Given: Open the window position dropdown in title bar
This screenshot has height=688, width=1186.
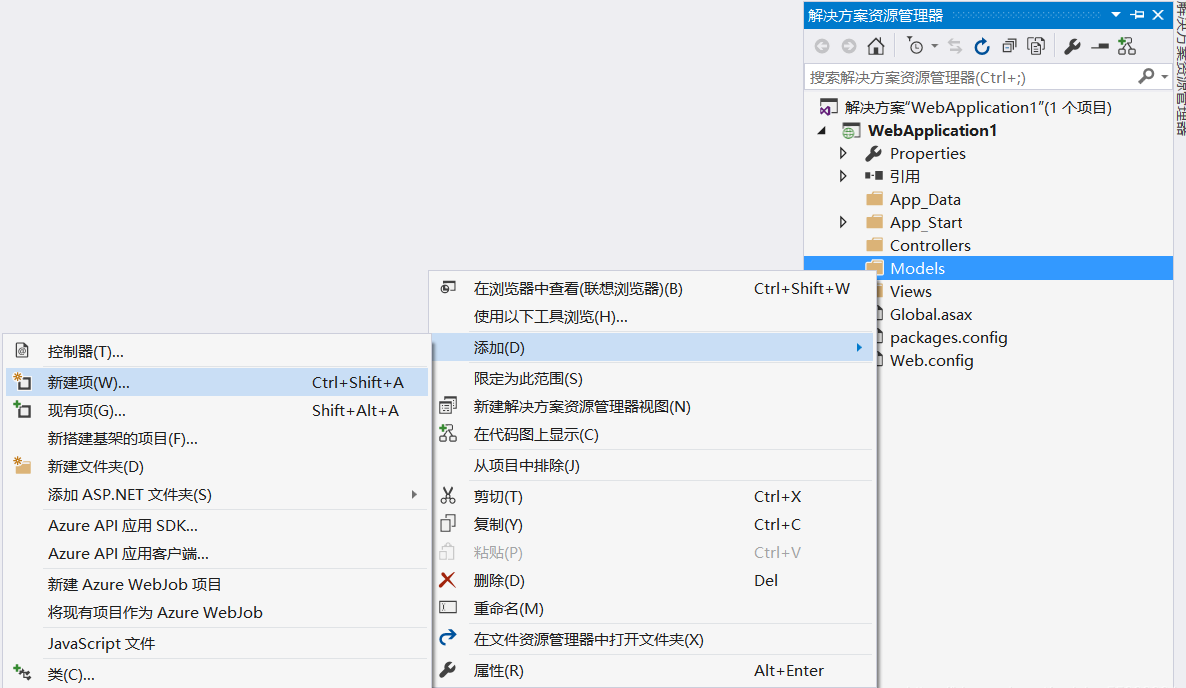Looking at the screenshot, I should click(x=1116, y=15).
